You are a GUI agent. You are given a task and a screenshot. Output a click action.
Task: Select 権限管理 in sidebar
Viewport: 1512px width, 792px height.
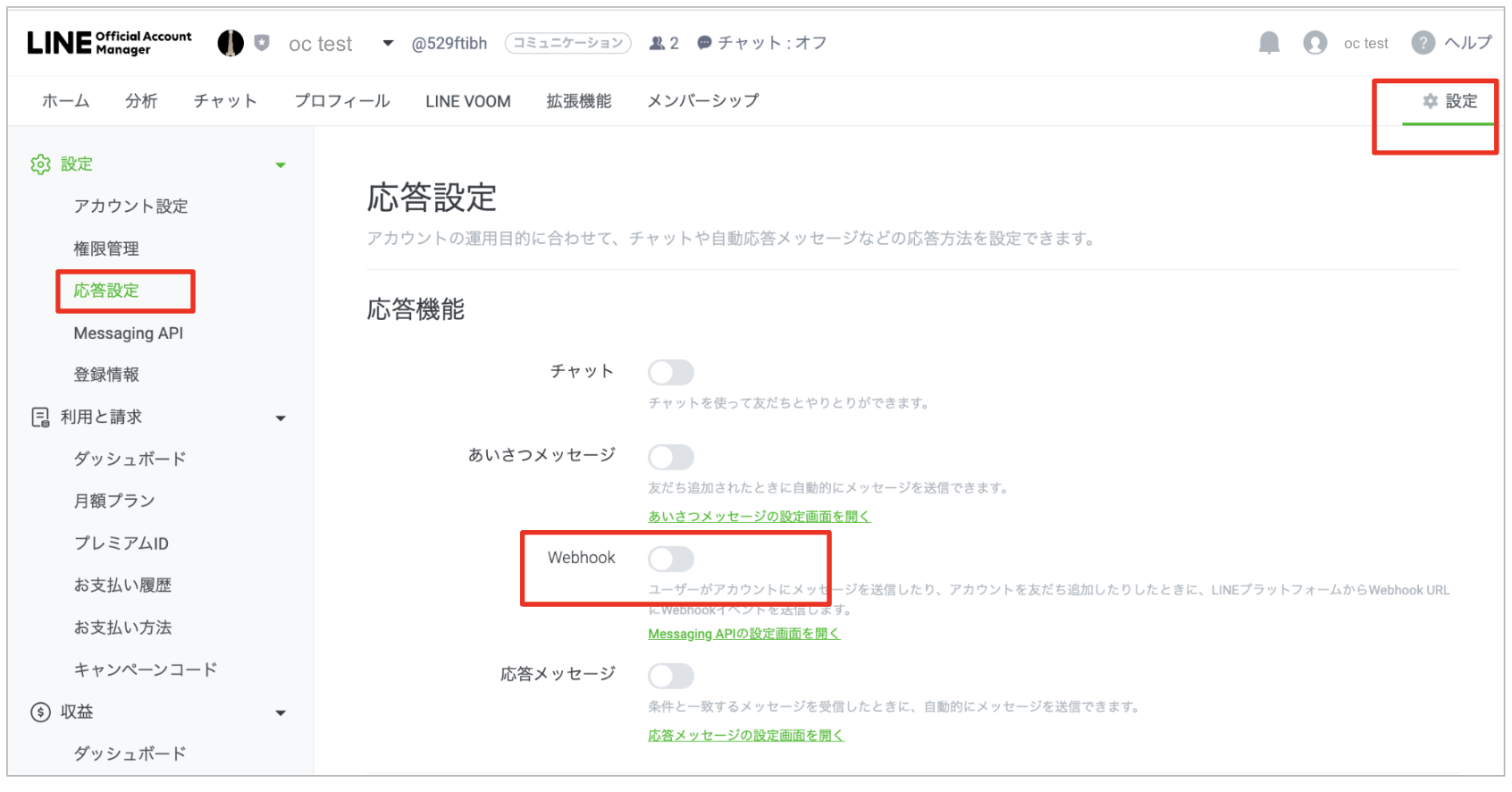pos(106,249)
